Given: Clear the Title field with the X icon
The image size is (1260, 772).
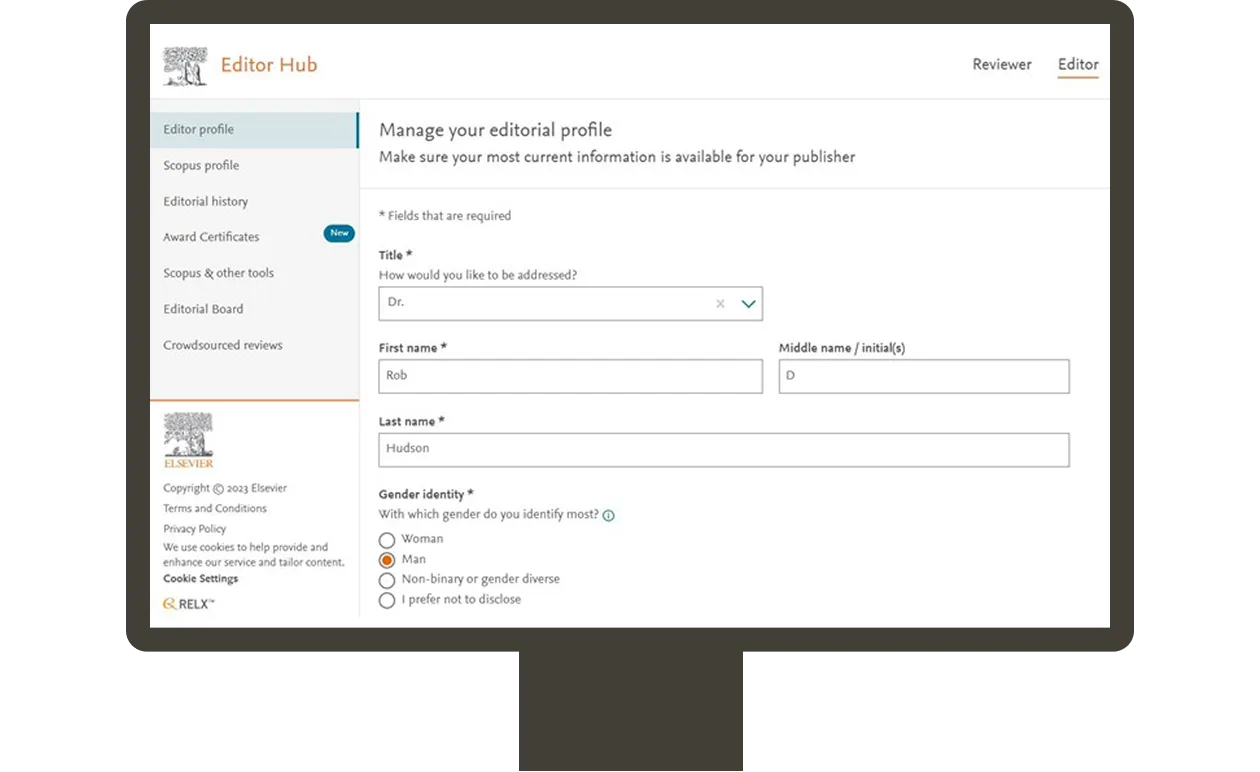Looking at the screenshot, I should [720, 304].
